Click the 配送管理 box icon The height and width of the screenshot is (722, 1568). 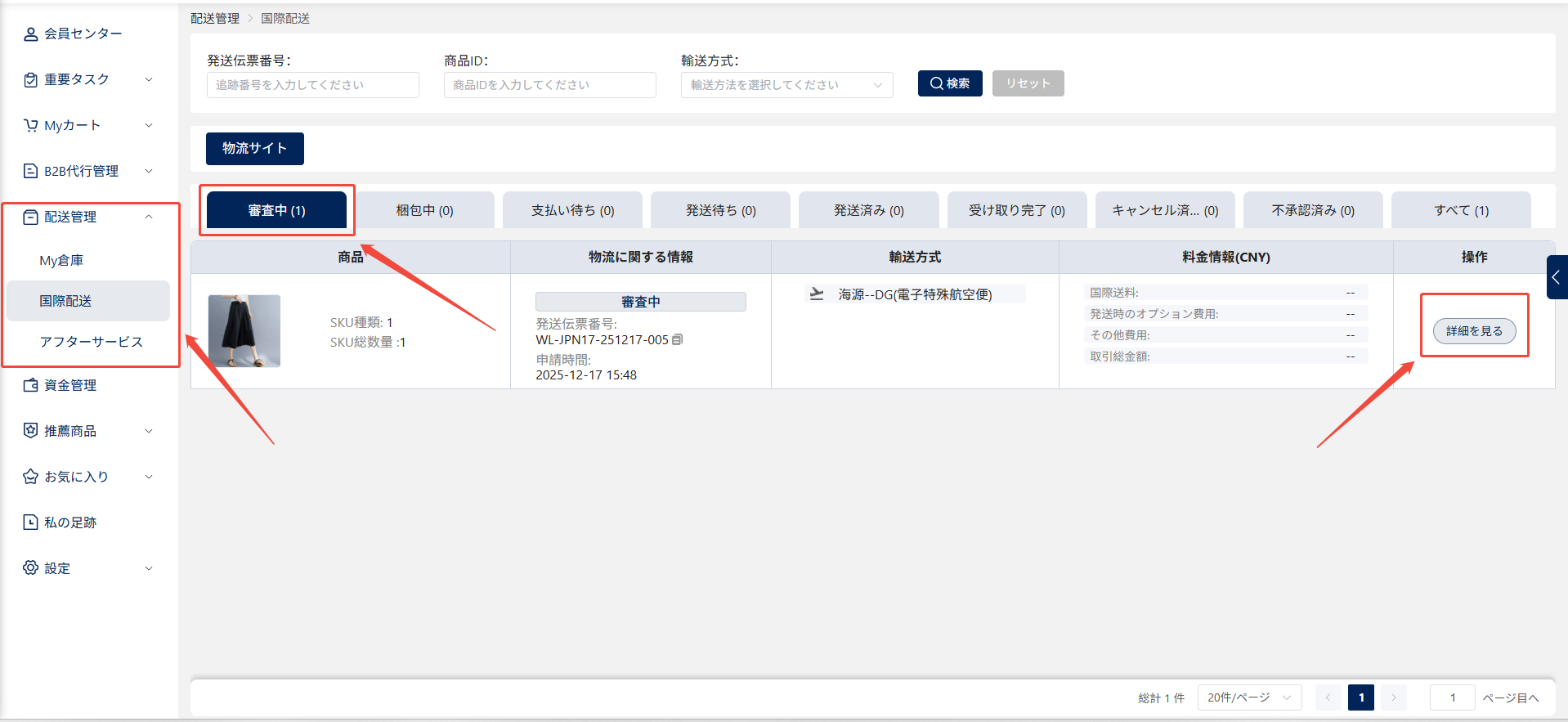(30, 217)
